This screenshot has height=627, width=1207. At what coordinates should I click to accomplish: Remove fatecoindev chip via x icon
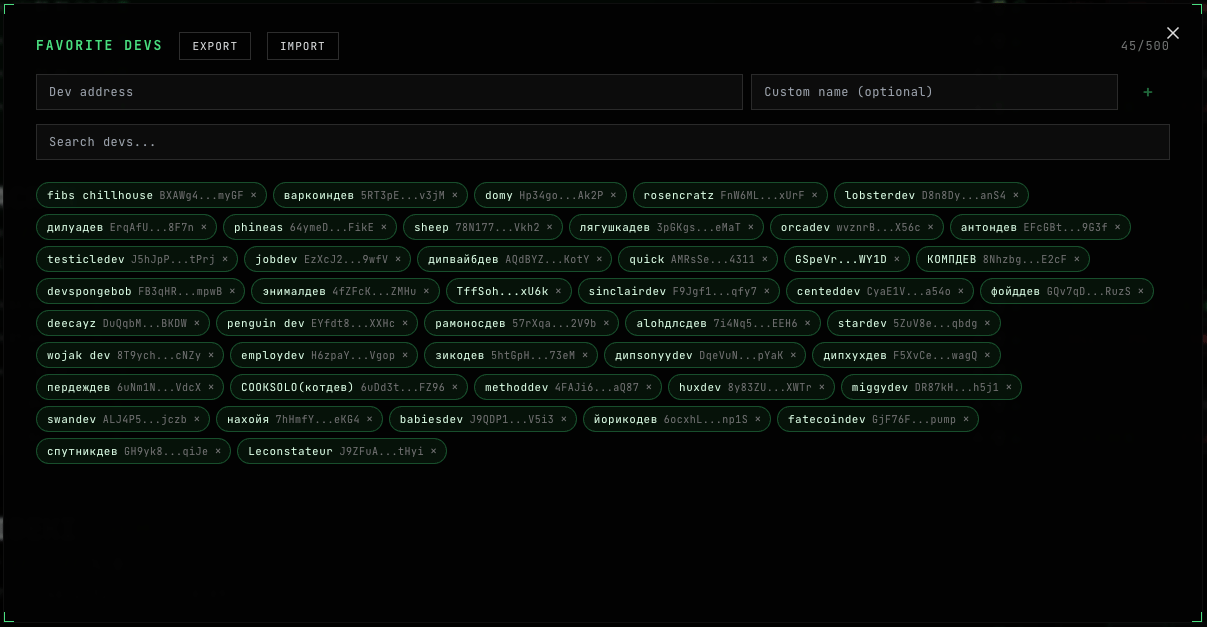[x=966, y=419]
